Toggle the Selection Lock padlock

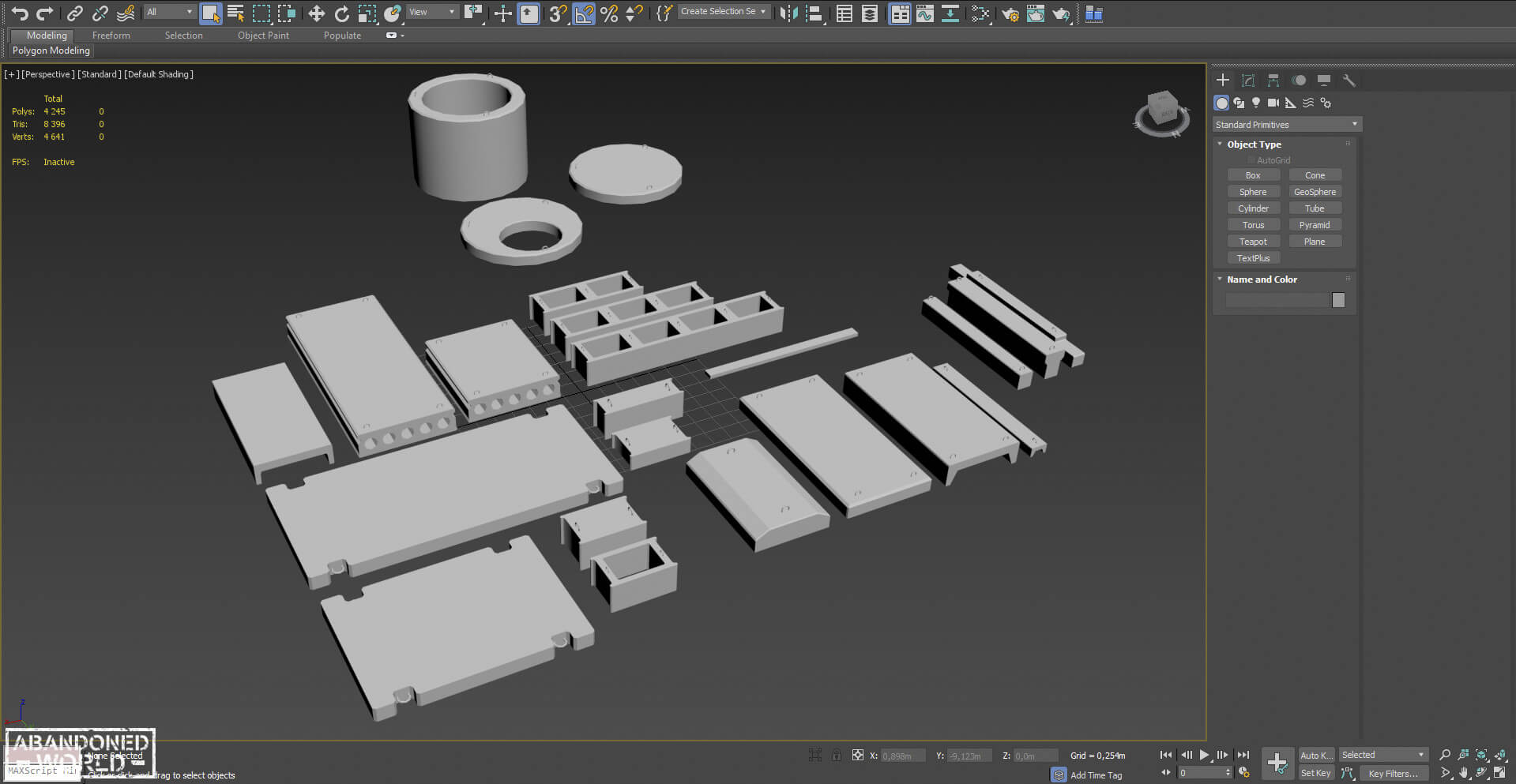tap(837, 756)
